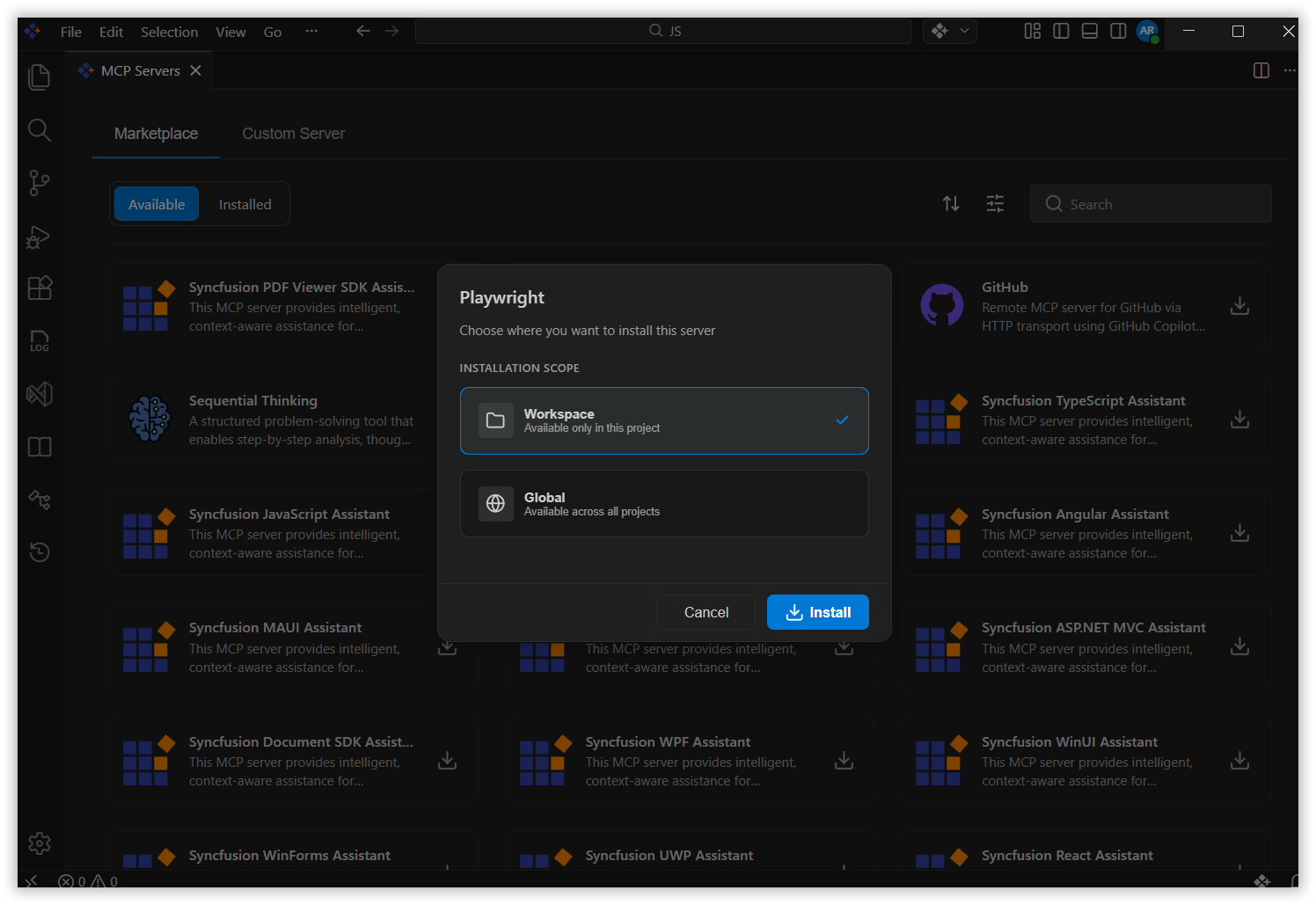Toggle Primary Side Bar layout icon

[1061, 31]
